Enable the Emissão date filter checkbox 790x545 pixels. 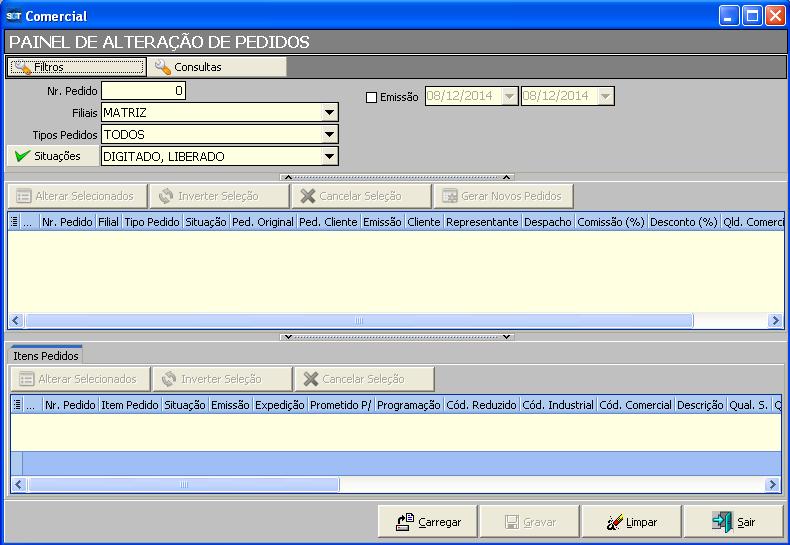click(x=371, y=97)
